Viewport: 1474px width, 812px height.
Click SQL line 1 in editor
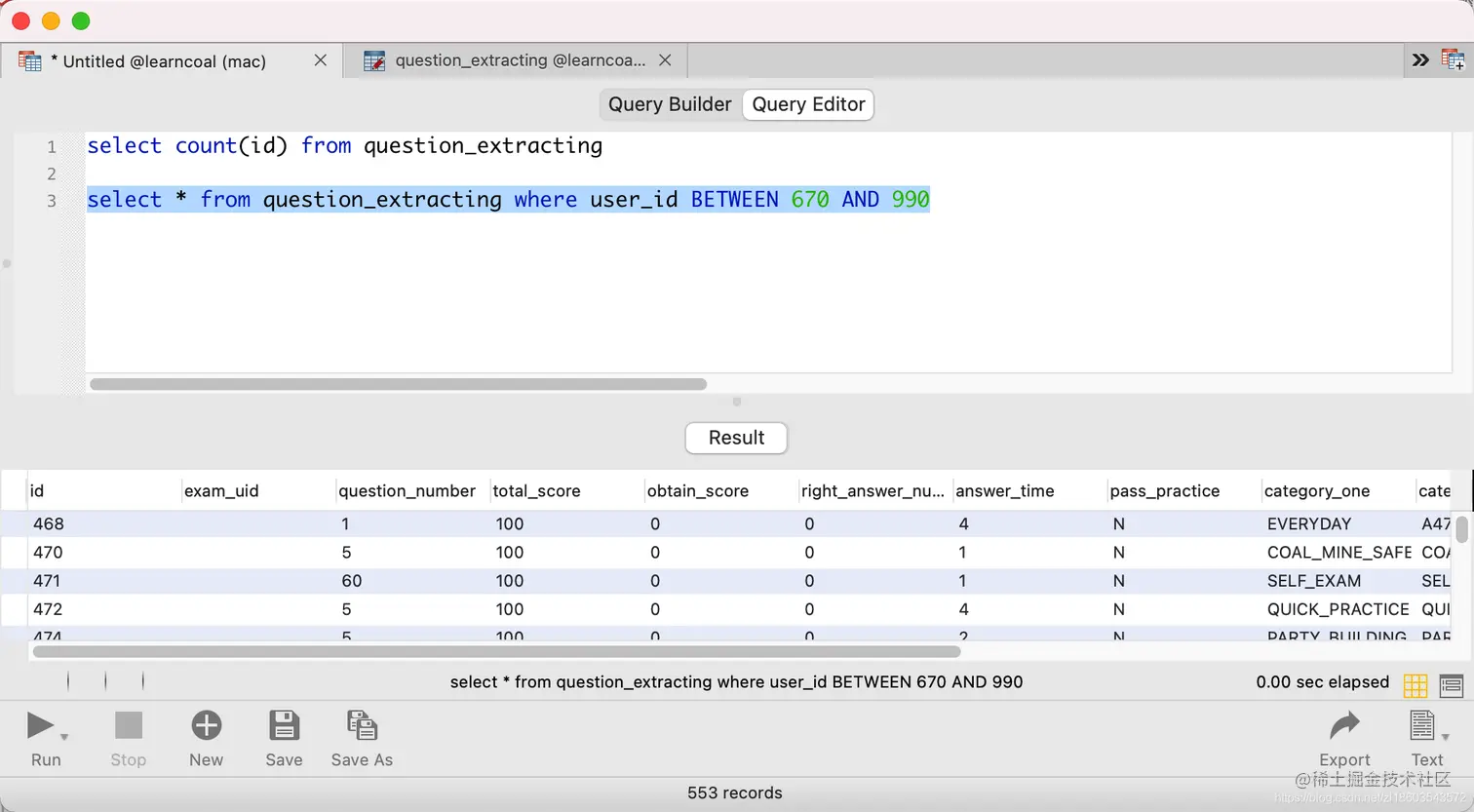345,146
